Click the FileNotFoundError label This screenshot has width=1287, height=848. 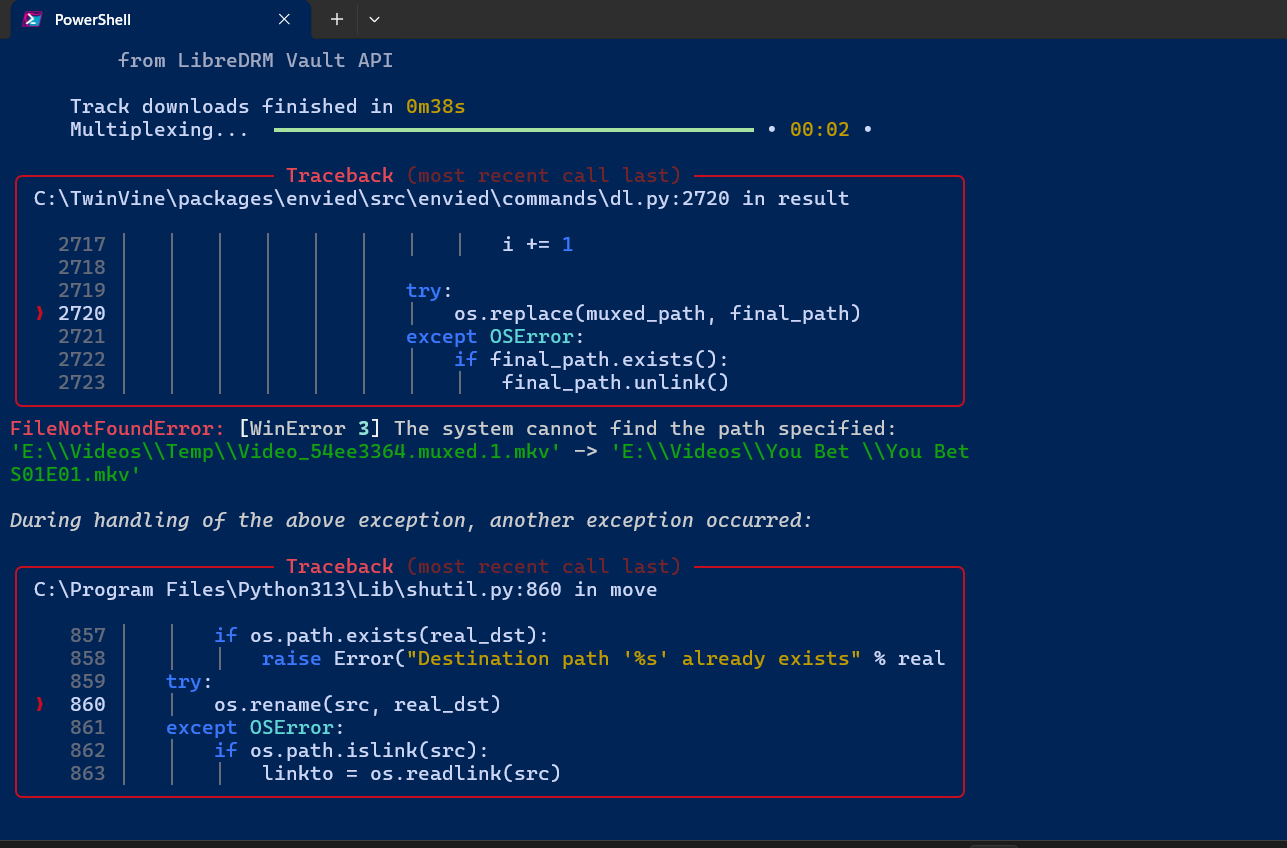click(118, 428)
